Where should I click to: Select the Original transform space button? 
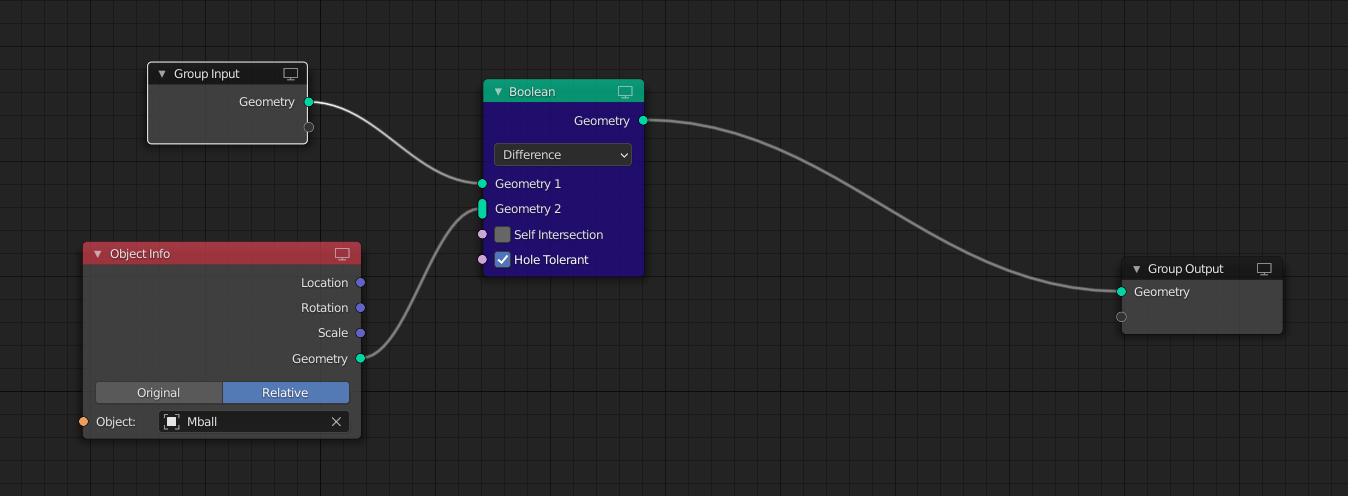point(159,393)
